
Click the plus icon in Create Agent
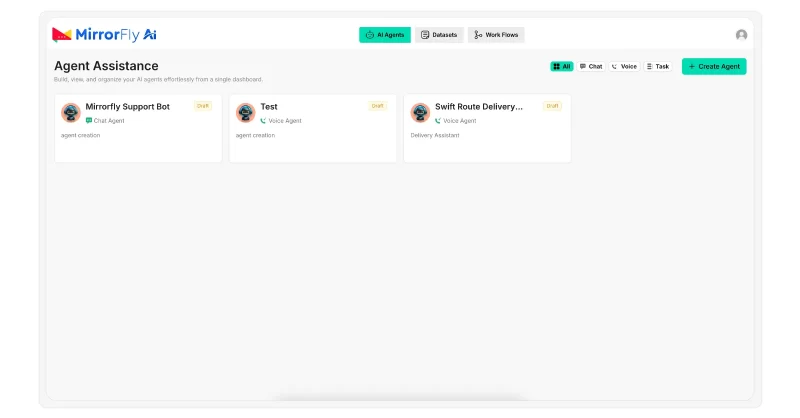tap(692, 66)
